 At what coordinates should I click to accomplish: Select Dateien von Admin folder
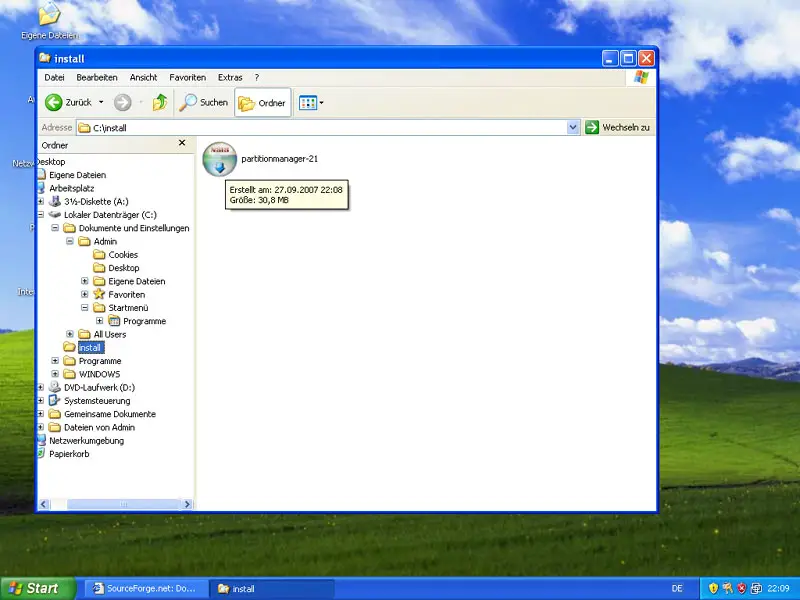(99, 427)
